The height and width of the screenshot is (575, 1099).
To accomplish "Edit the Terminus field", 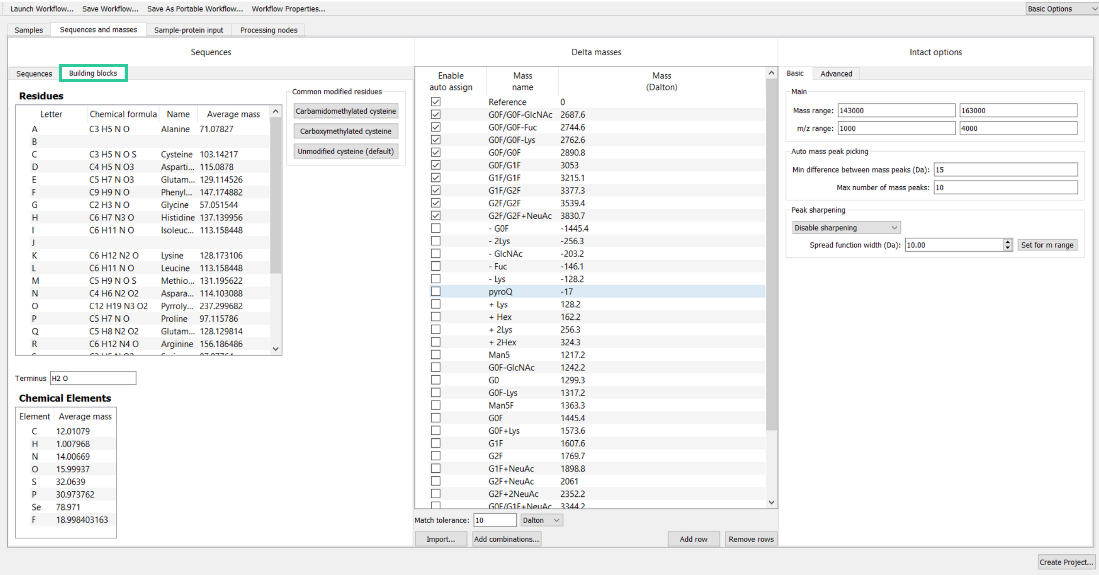I will click(93, 378).
